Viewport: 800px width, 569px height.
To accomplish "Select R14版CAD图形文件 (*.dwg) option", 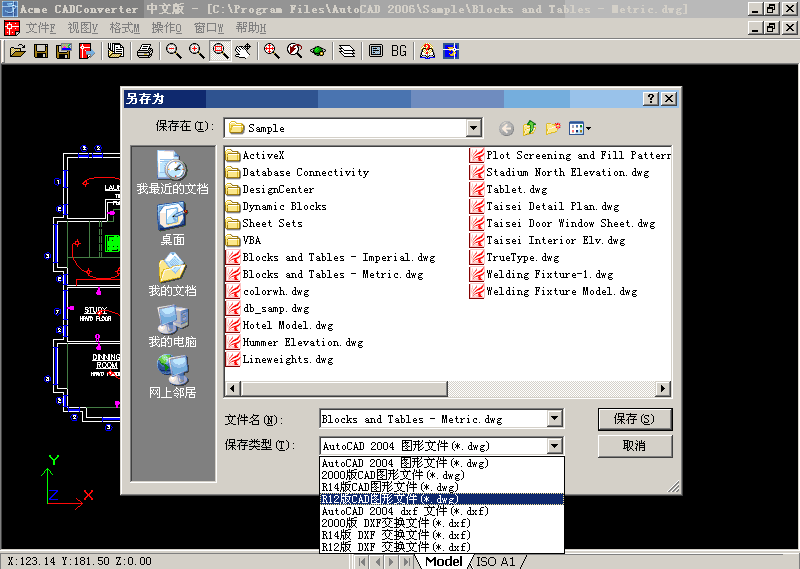I will pos(442,487).
